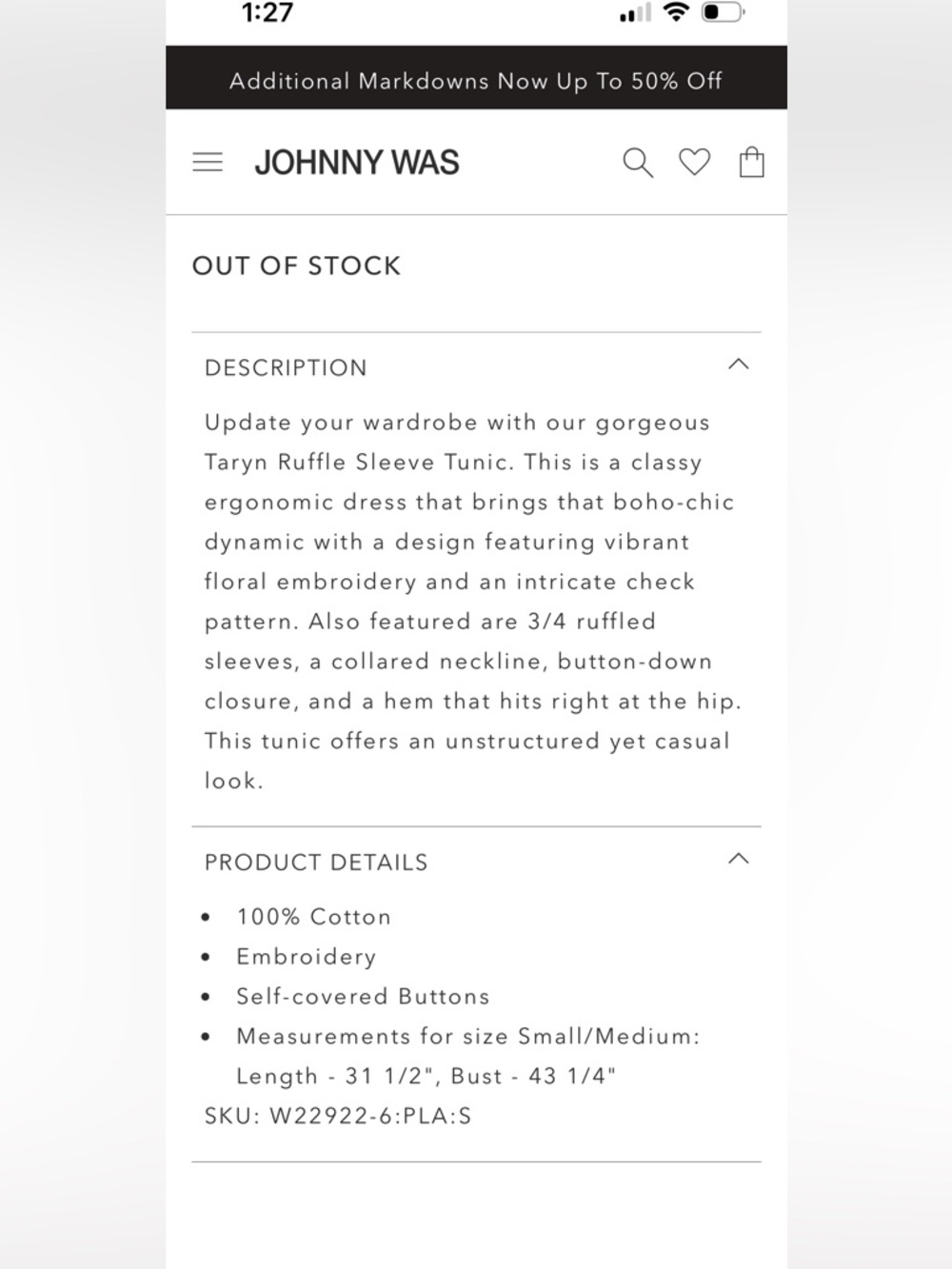Tap the Self-covered Buttons detail item
This screenshot has height=1269, width=952.
pyautogui.click(x=363, y=997)
